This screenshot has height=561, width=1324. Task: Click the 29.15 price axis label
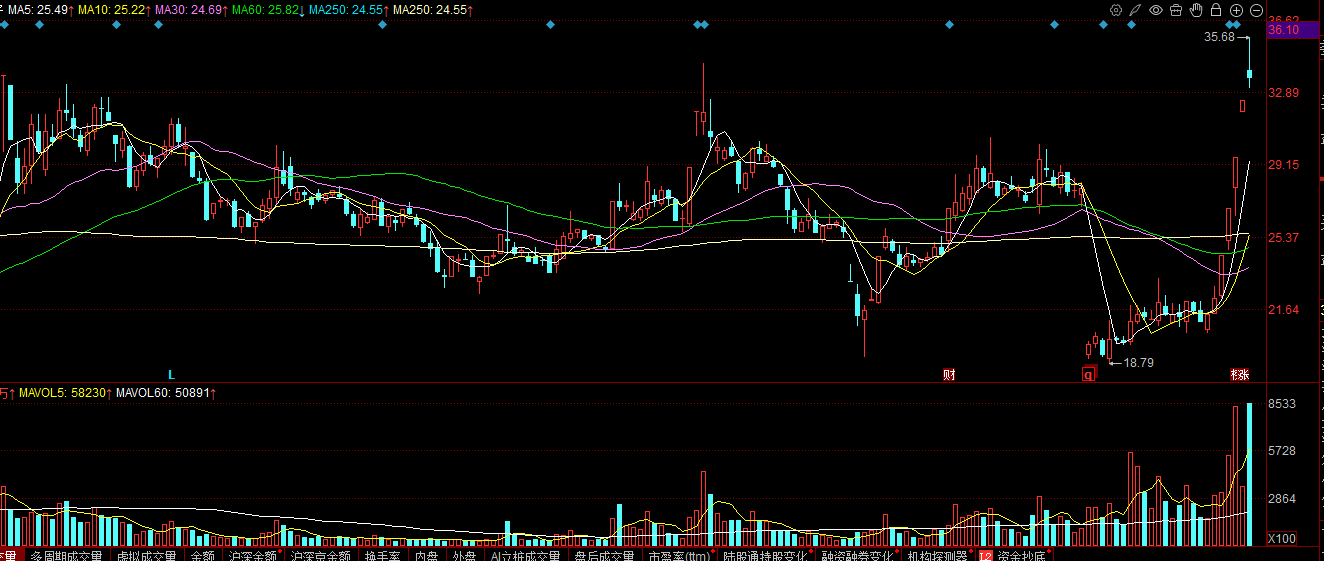pos(1284,165)
